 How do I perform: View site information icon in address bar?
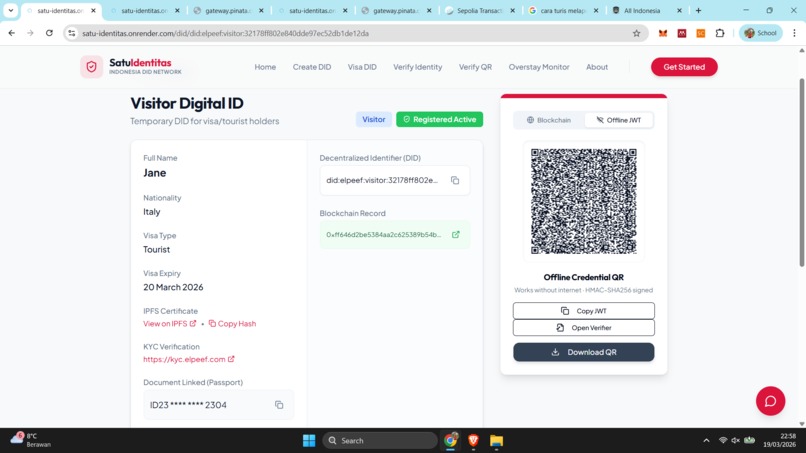(x=72, y=33)
